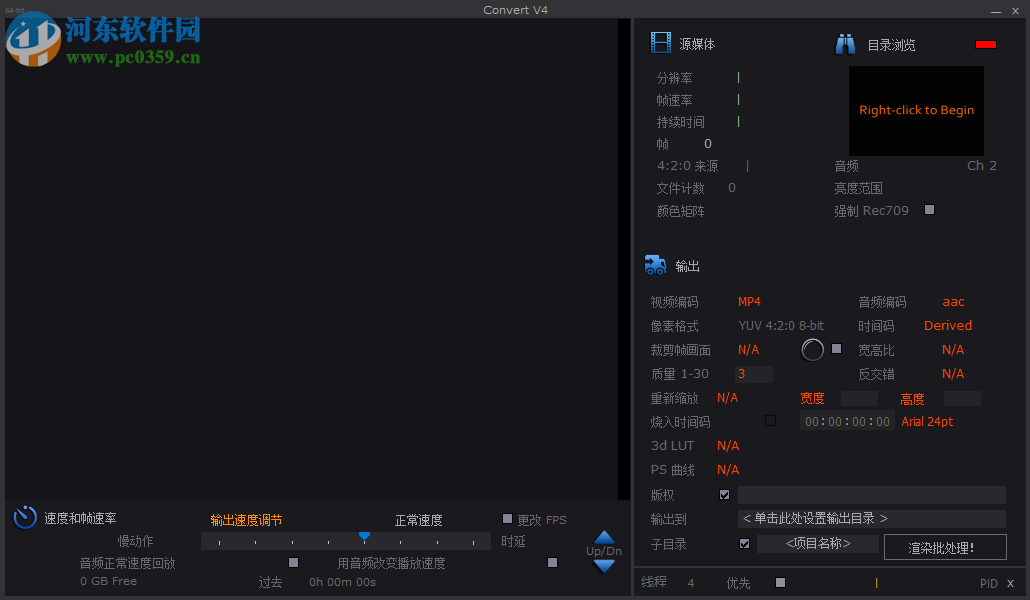Select the 源媒体 film reel icon
Viewport: 1030px width, 600px height.
tap(661, 43)
